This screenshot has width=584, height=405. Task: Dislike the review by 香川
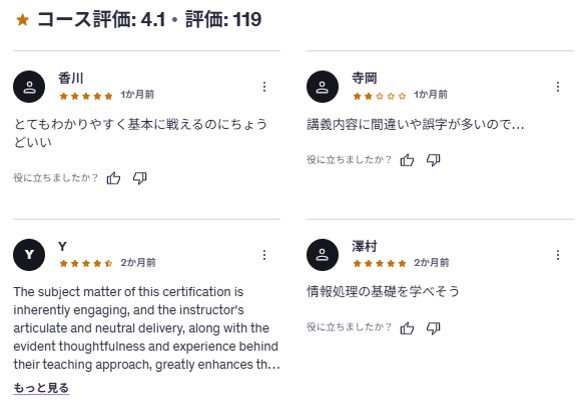click(x=140, y=178)
